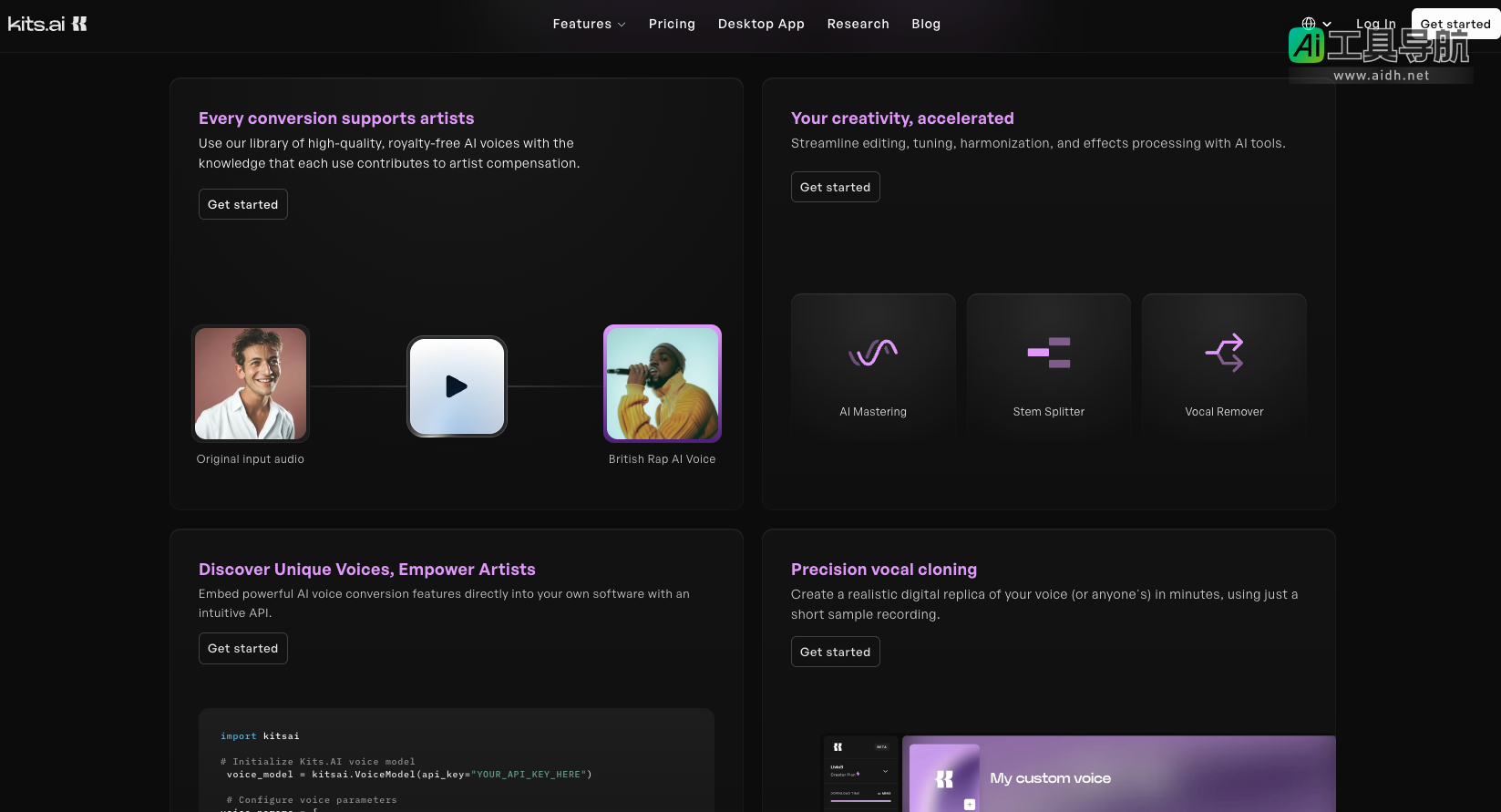Play the voice conversion demo
Screen dimensions: 1501x812
coord(457,386)
